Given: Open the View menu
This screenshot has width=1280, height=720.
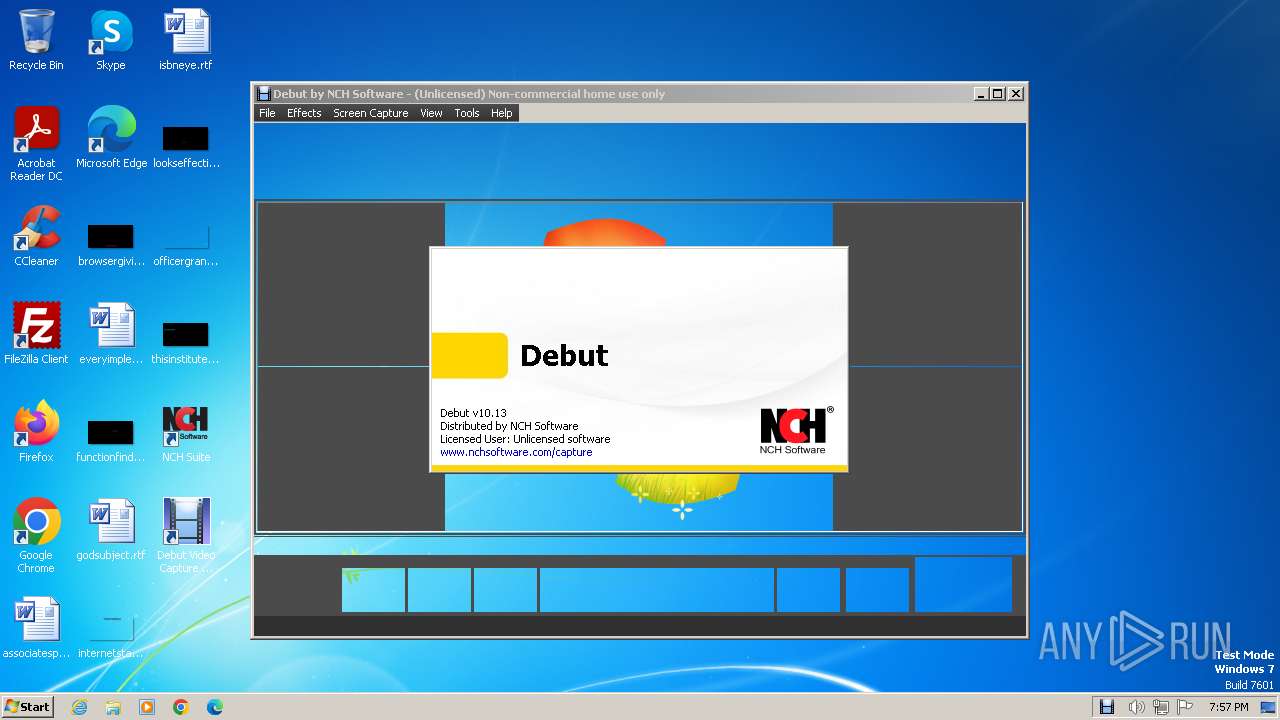Looking at the screenshot, I should click(431, 113).
